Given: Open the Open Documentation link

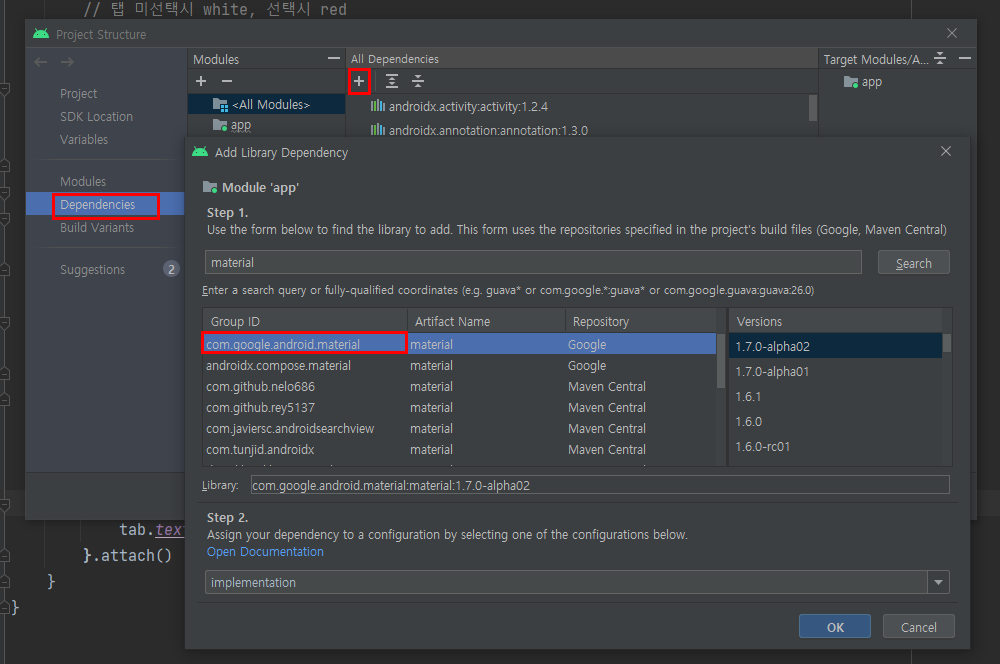Looking at the screenshot, I should 265,552.
